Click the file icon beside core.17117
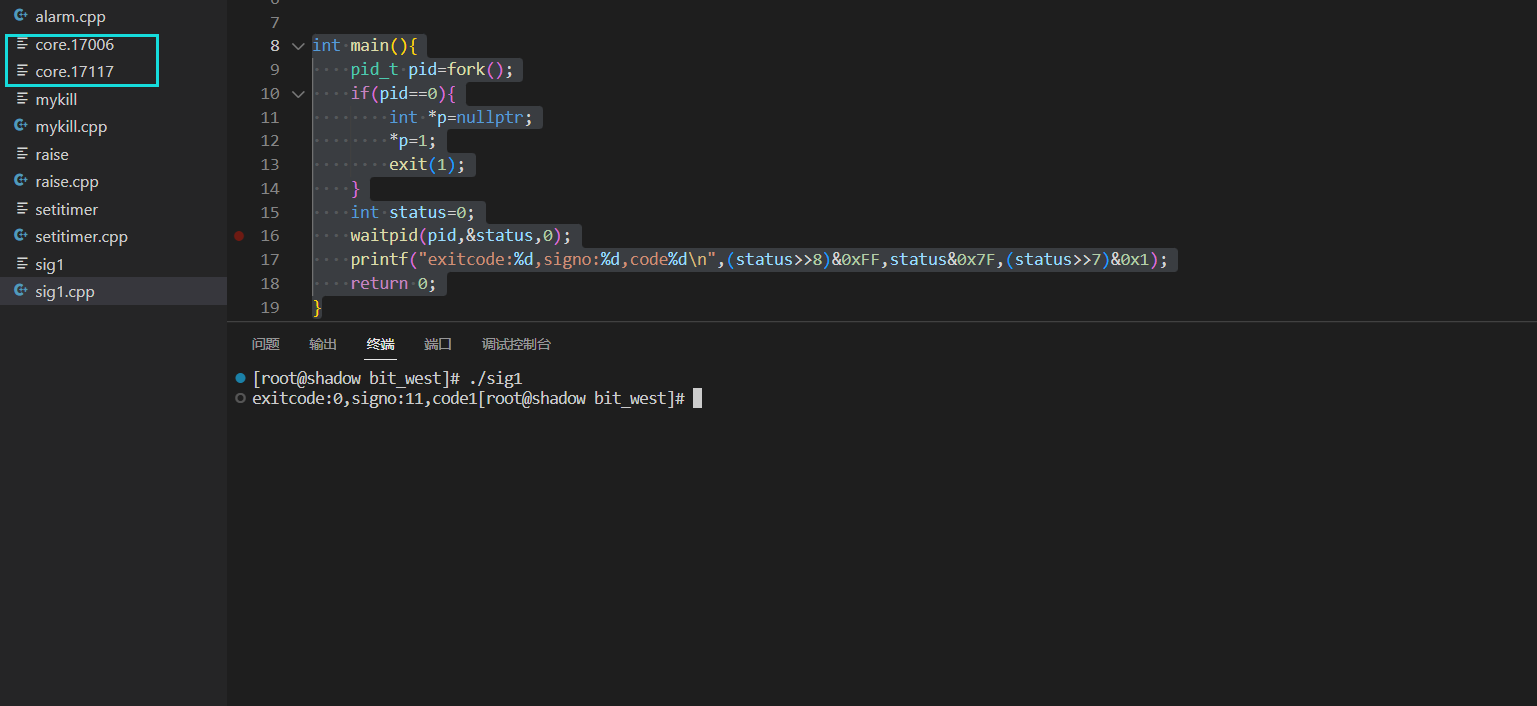The width and height of the screenshot is (1537, 706). (x=22, y=72)
